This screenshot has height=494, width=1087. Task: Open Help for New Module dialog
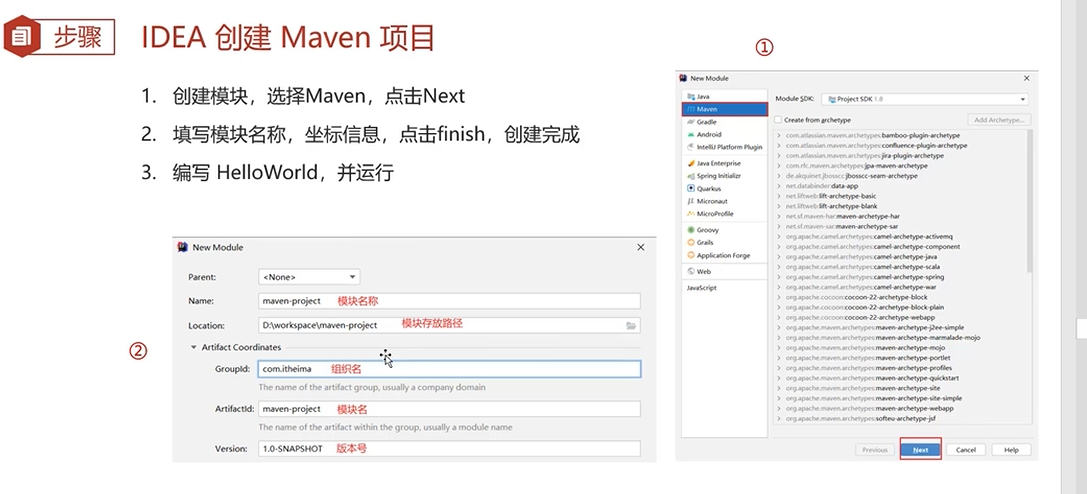1011,450
